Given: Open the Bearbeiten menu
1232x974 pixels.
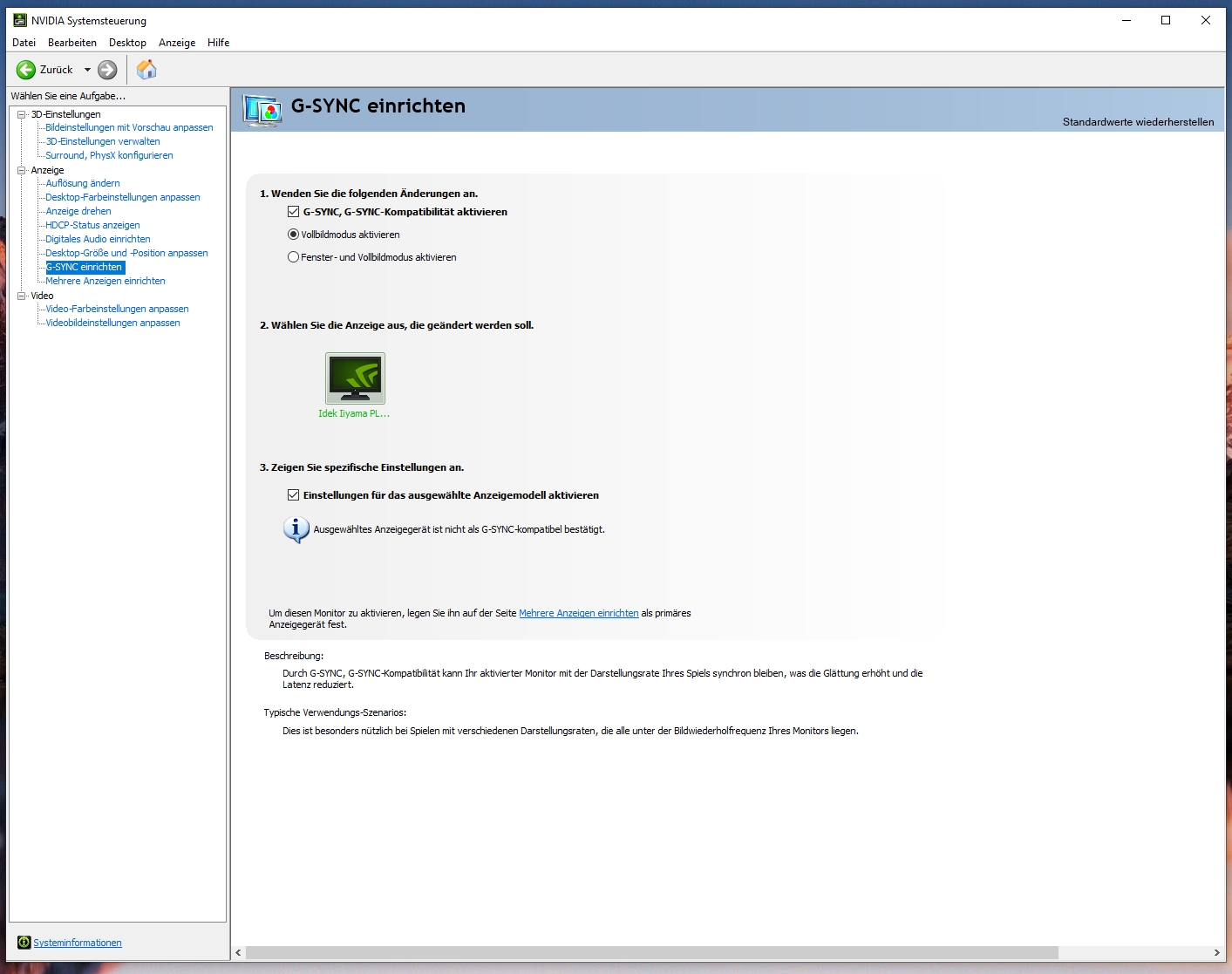Looking at the screenshot, I should [72, 43].
